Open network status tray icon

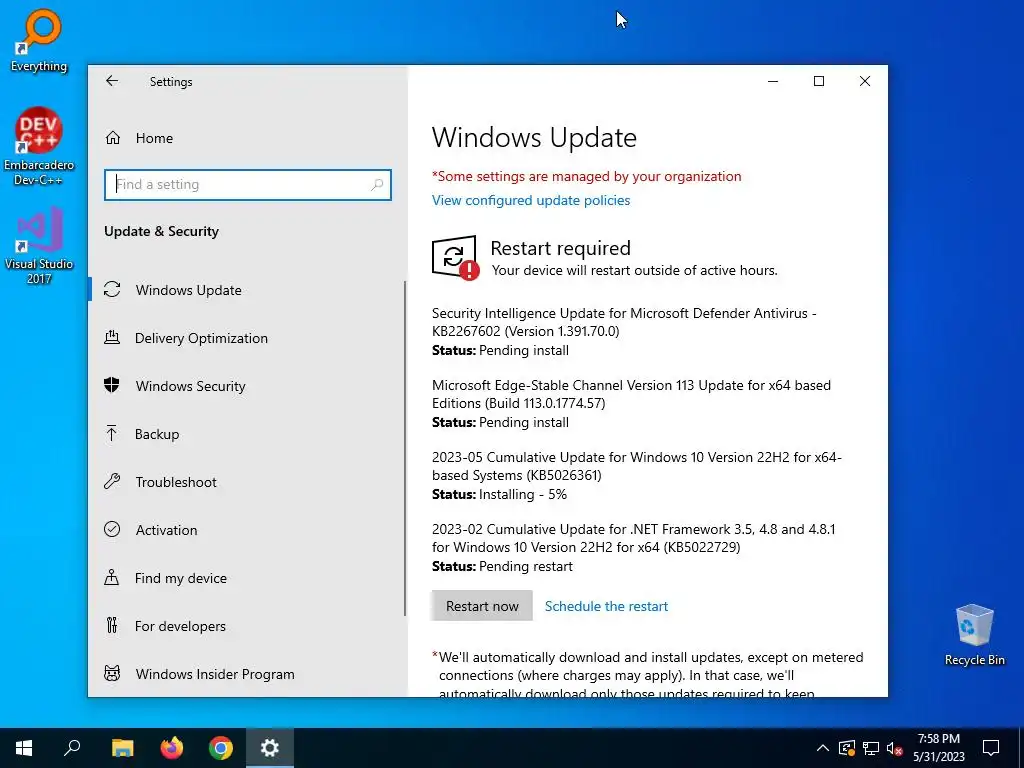(x=871, y=748)
